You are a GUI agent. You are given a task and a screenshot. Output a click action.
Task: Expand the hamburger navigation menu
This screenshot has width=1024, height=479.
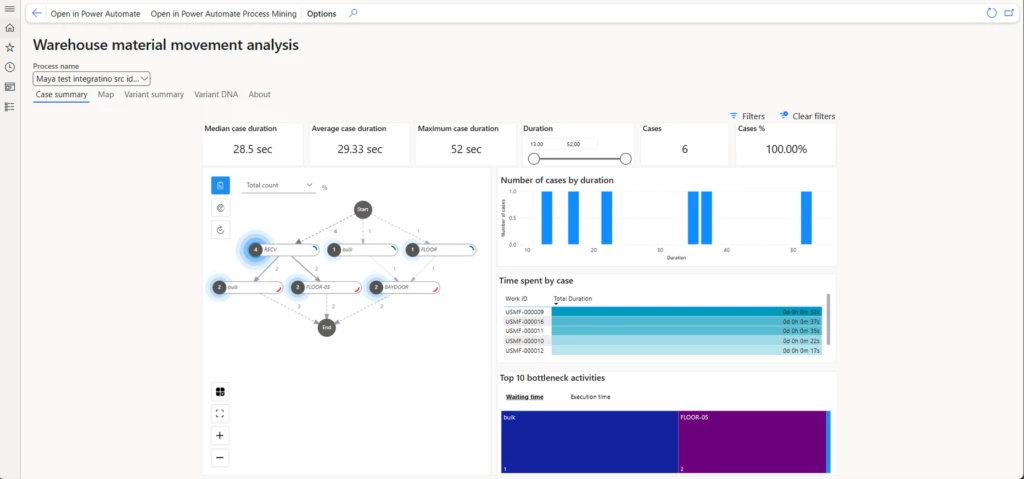point(10,9)
